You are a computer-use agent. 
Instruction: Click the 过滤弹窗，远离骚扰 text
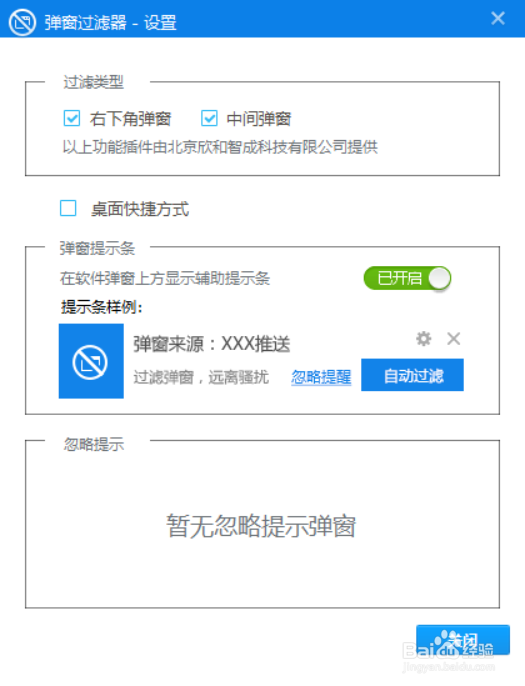pos(201,377)
